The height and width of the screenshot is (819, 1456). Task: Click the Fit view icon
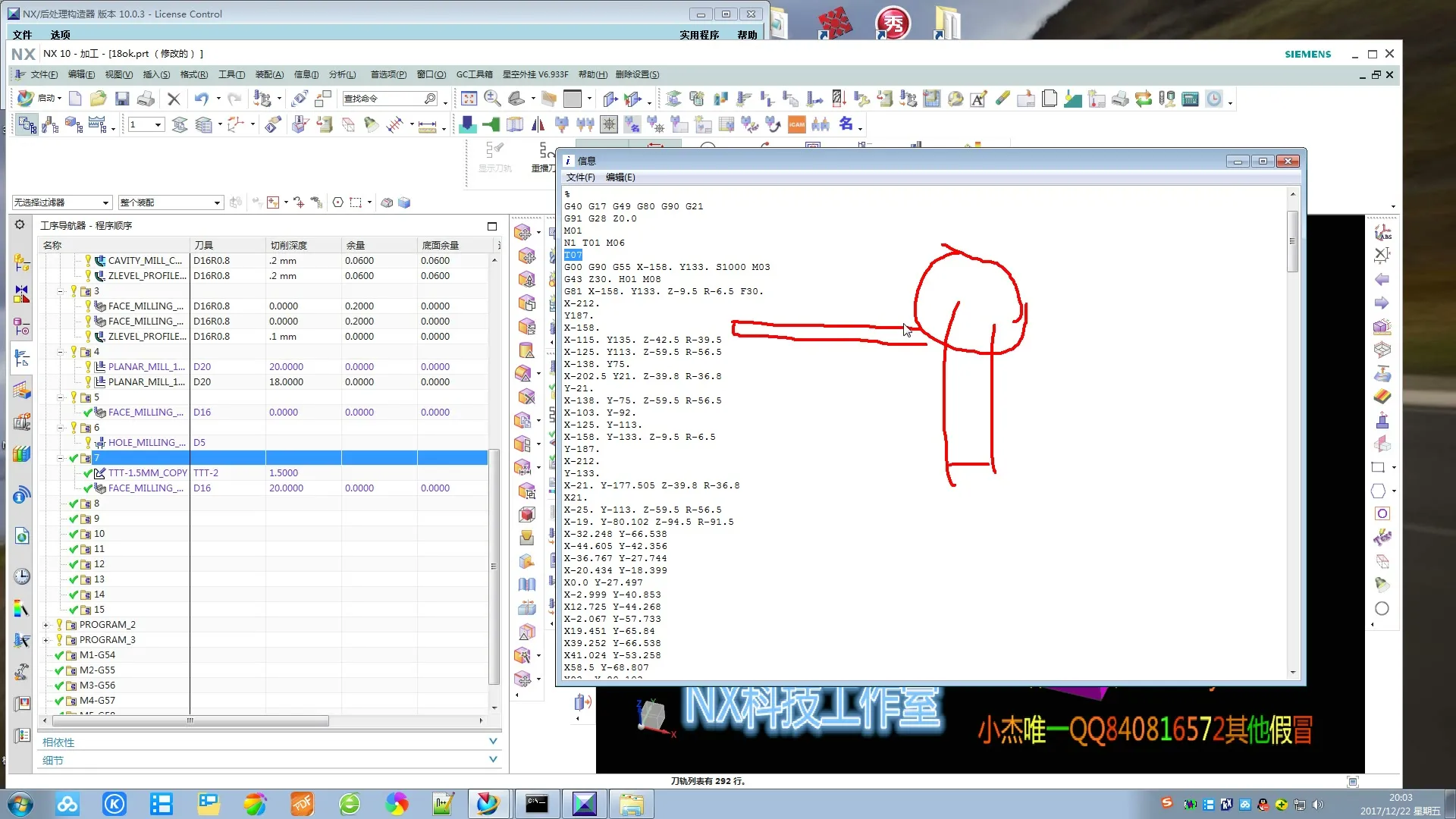469,99
